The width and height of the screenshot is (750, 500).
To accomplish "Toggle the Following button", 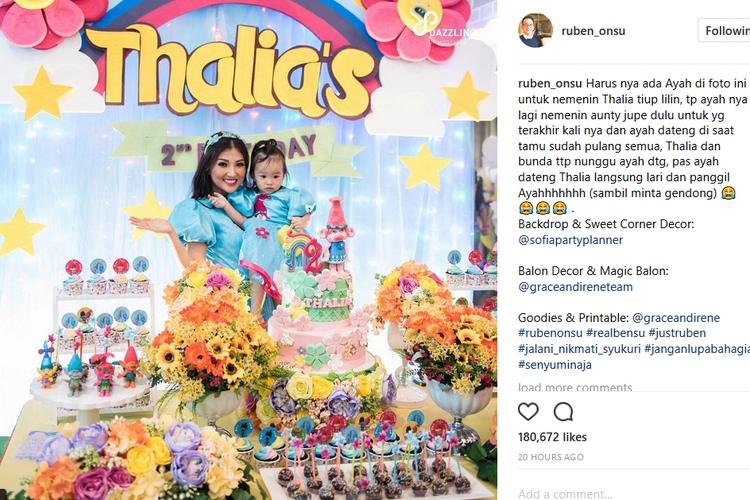I will point(724,31).
